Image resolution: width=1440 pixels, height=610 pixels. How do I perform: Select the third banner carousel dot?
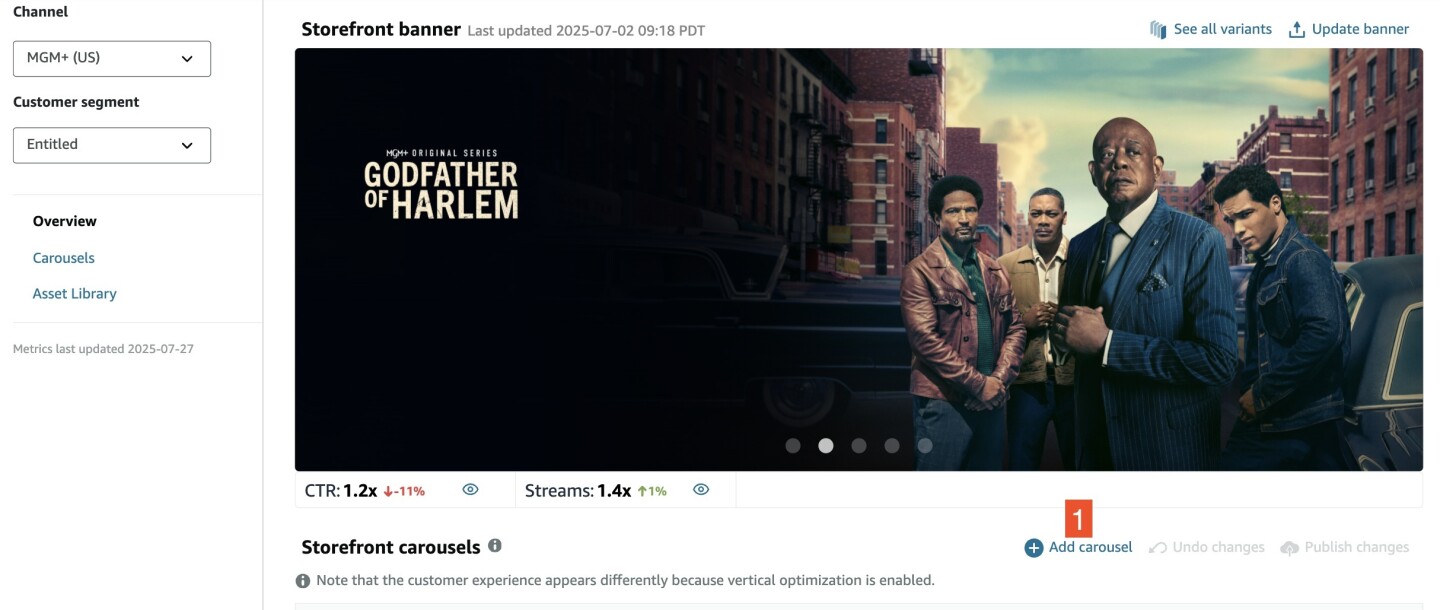pyautogui.click(x=859, y=446)
